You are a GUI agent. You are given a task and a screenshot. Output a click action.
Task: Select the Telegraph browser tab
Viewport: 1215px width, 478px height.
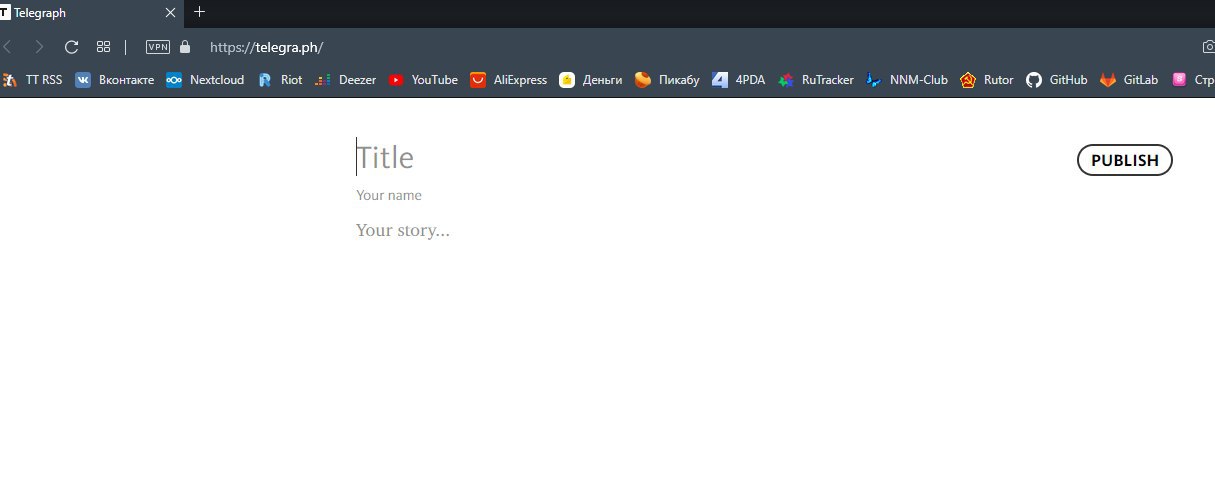click(90, 13)
